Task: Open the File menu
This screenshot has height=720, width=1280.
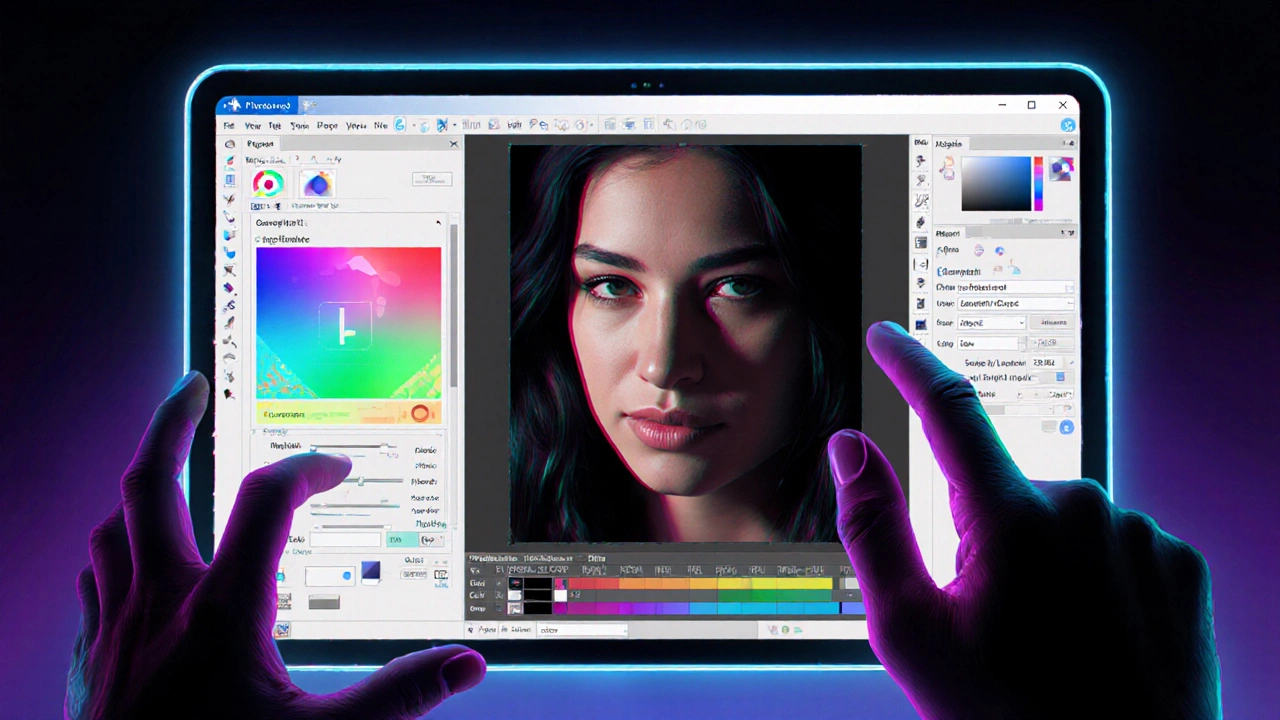Action: 229,126
